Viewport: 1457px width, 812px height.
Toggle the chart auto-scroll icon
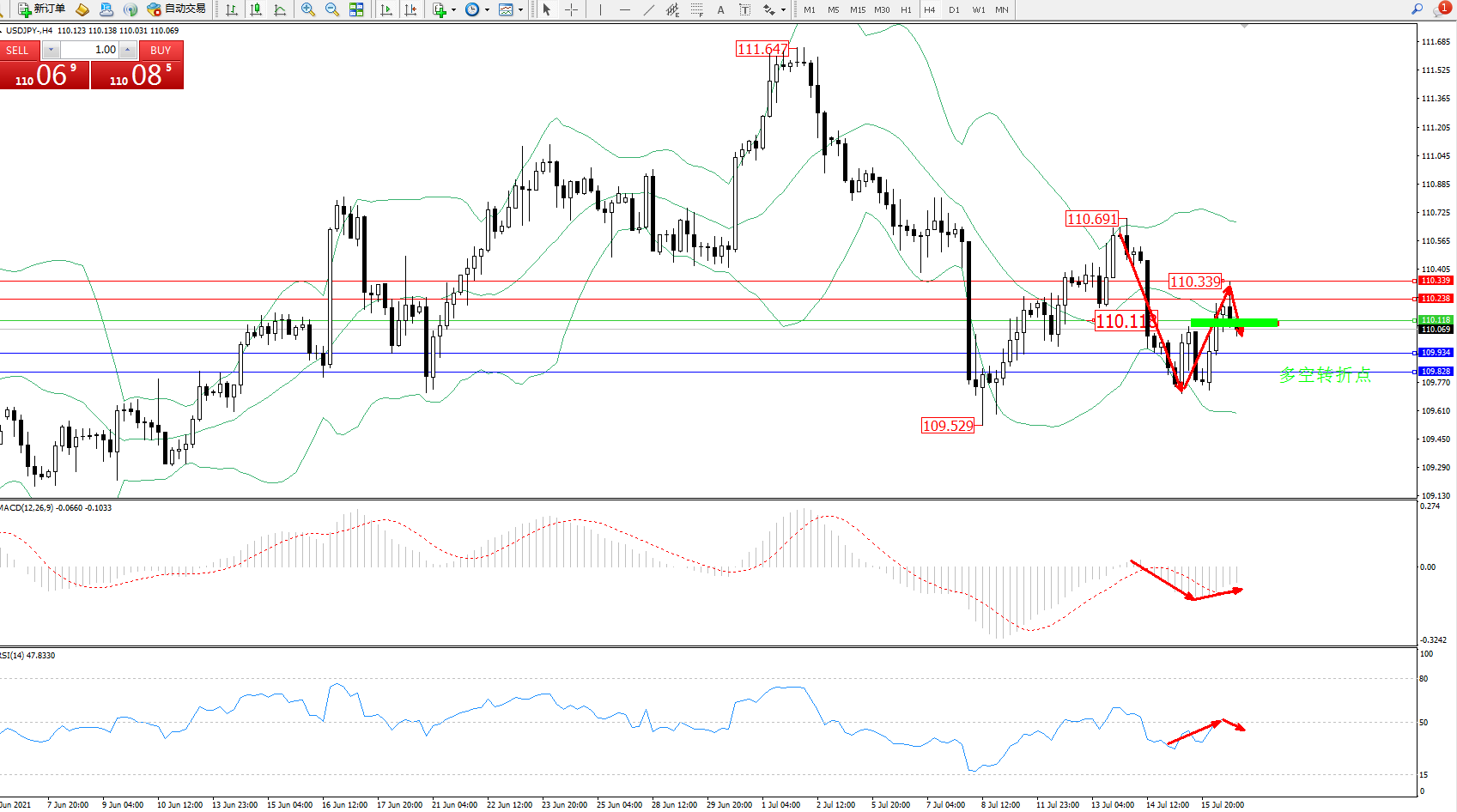(x=386, y=9)
